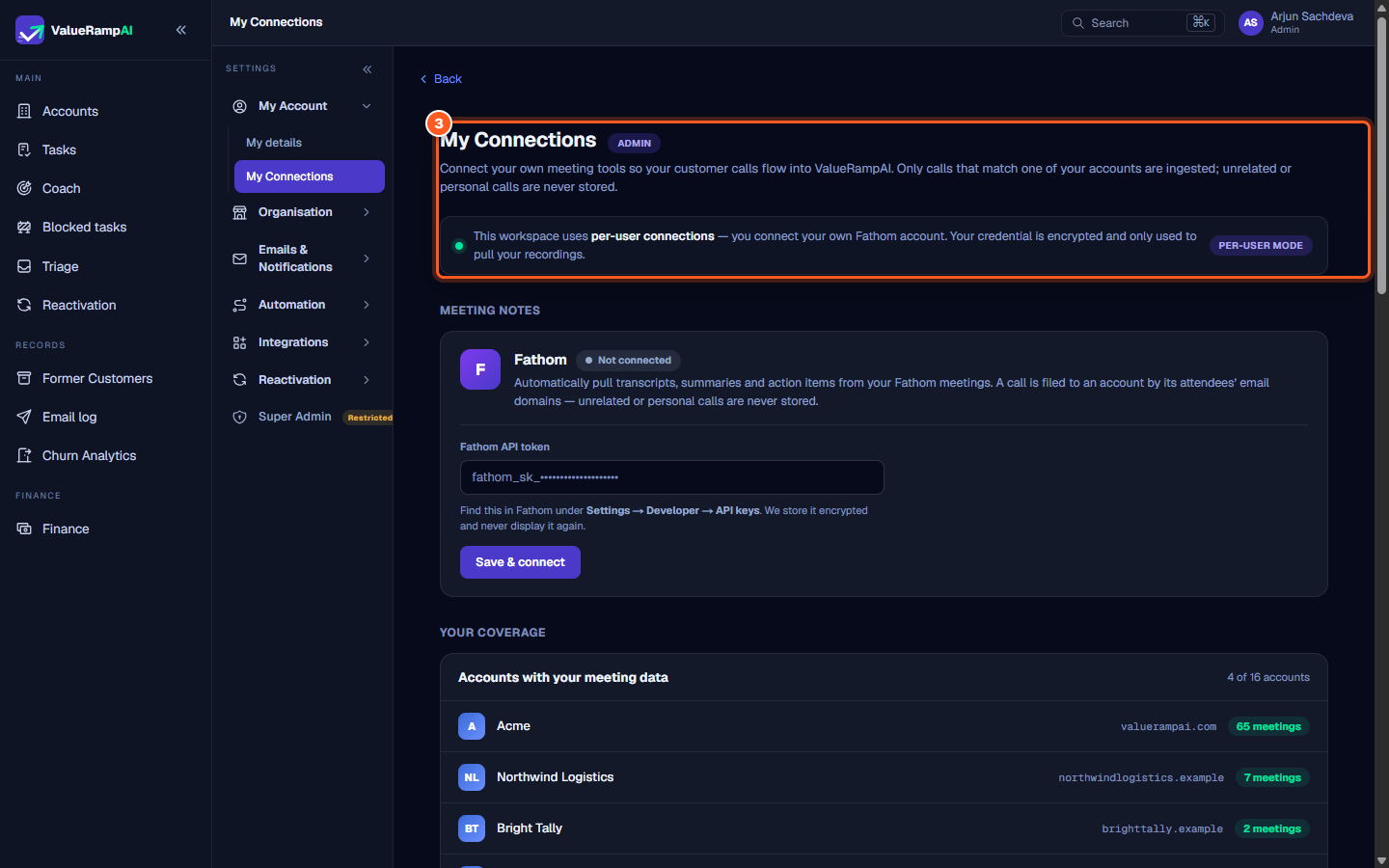Open the Acme account row
Viewport: 1389px width, 868px height.
tap(884, 726)
